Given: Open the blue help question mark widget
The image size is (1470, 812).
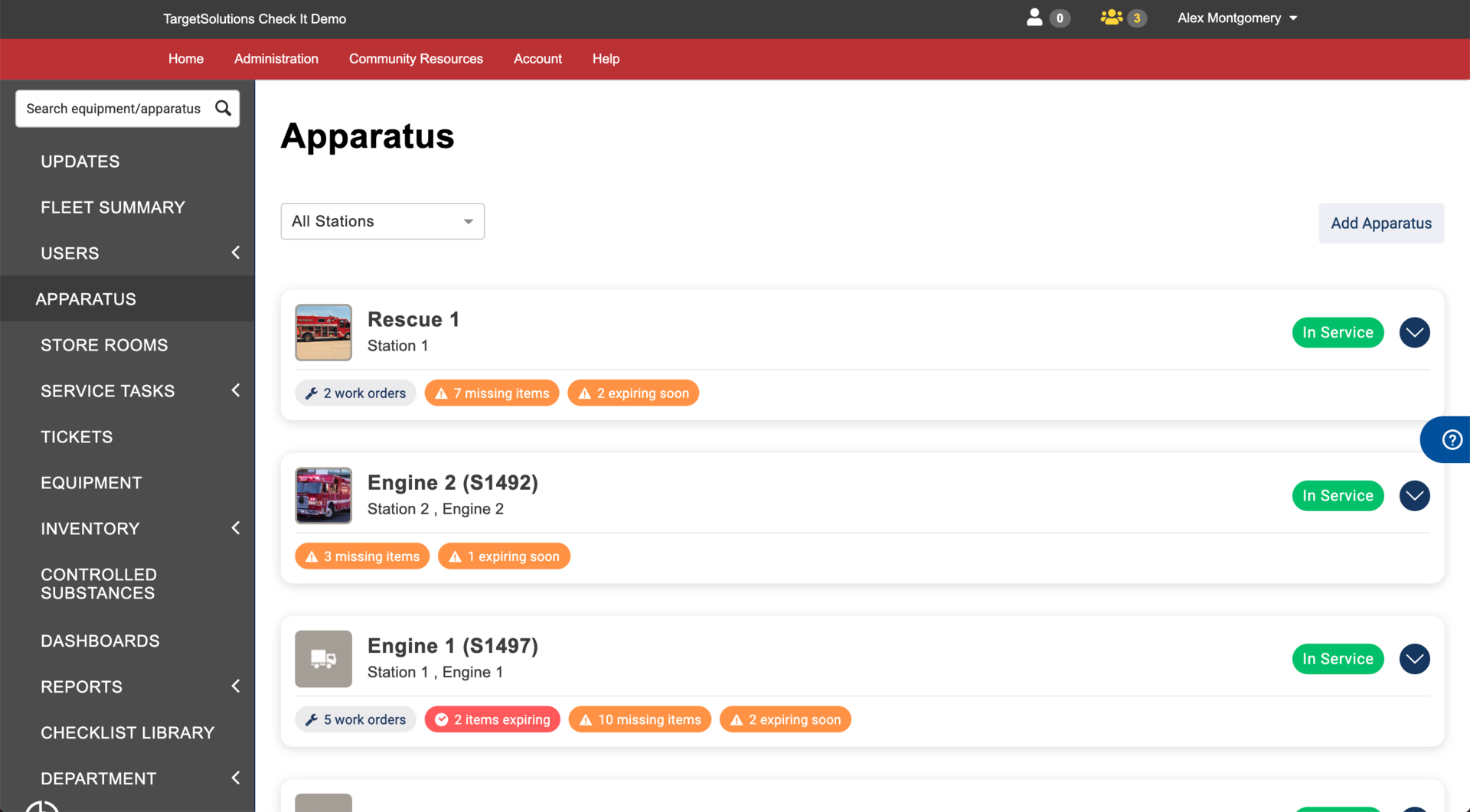Looking at the screenshot, I should click(1451, 439).
